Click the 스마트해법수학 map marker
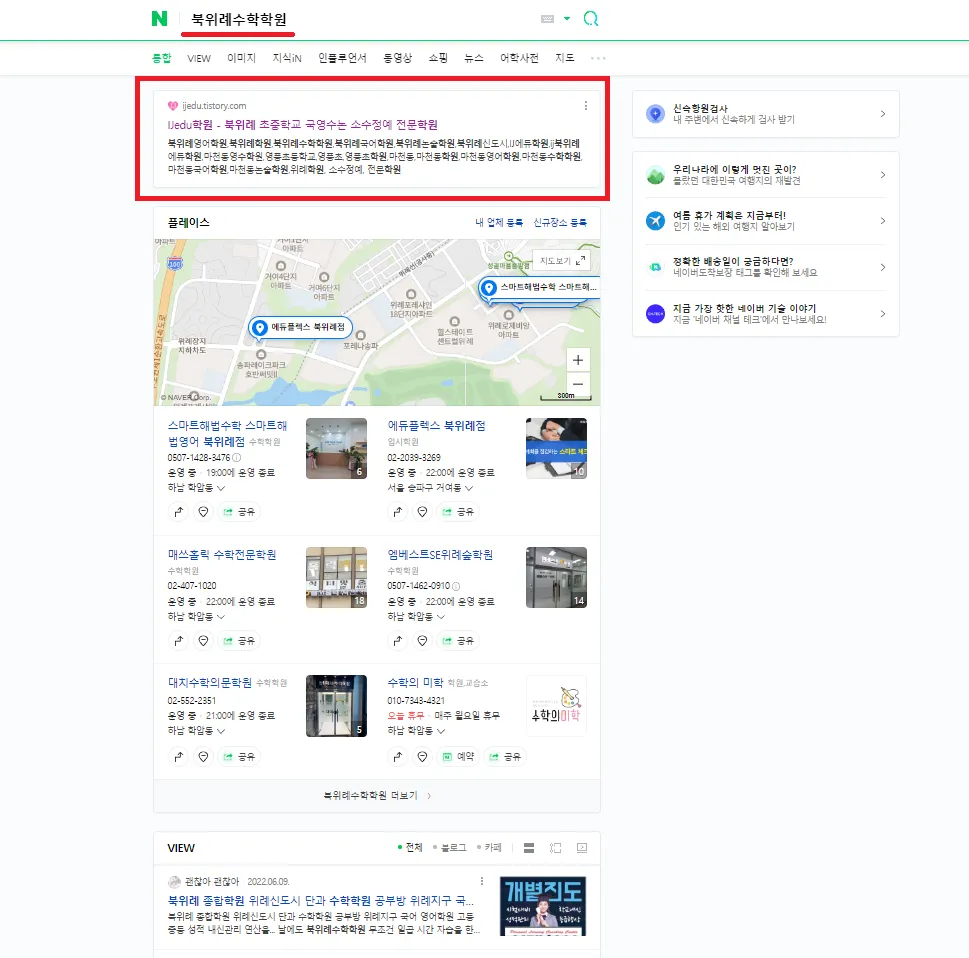 (539, 287)
